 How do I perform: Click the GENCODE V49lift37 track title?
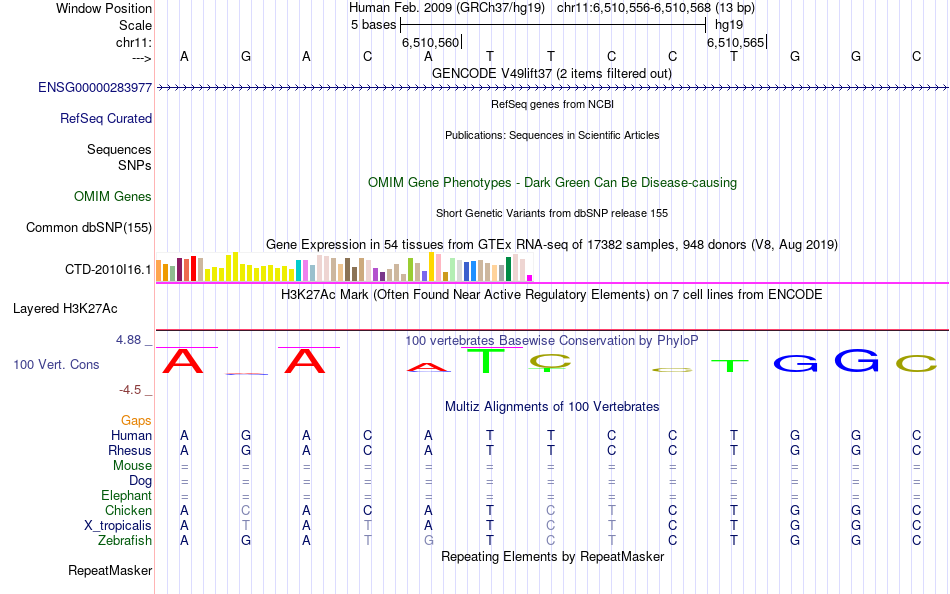(552, 74)
